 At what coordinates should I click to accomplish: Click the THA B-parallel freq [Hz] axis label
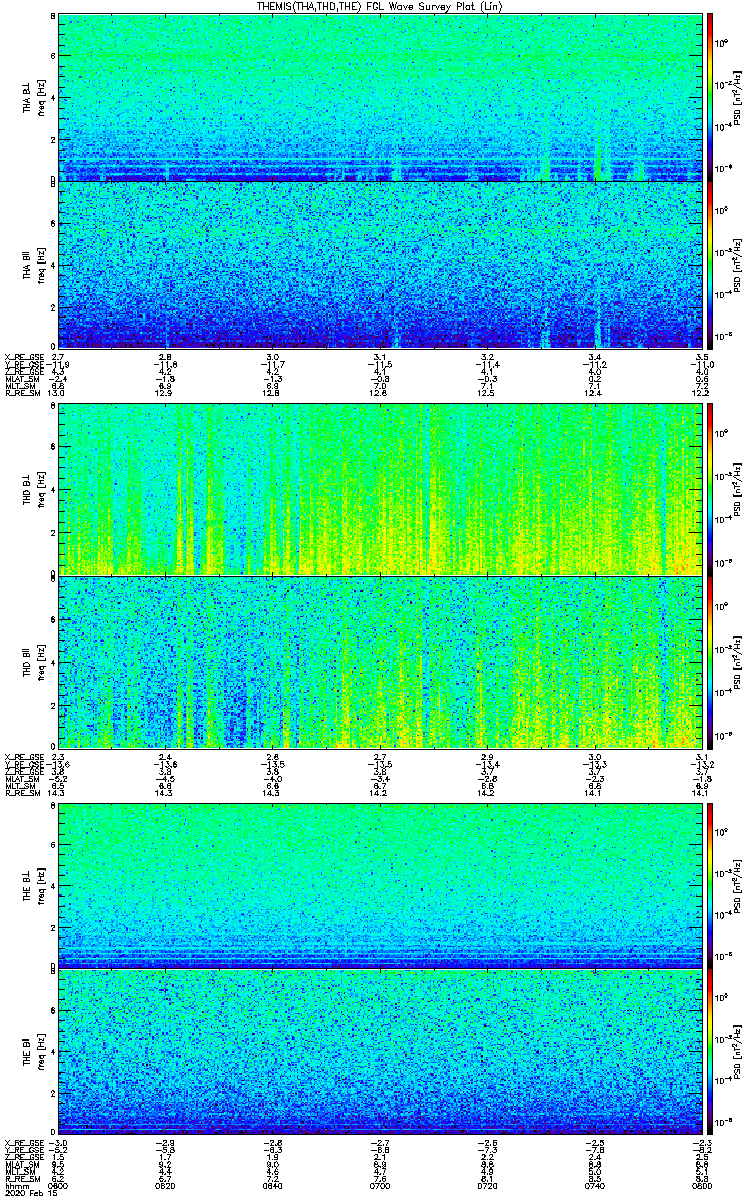40,264
